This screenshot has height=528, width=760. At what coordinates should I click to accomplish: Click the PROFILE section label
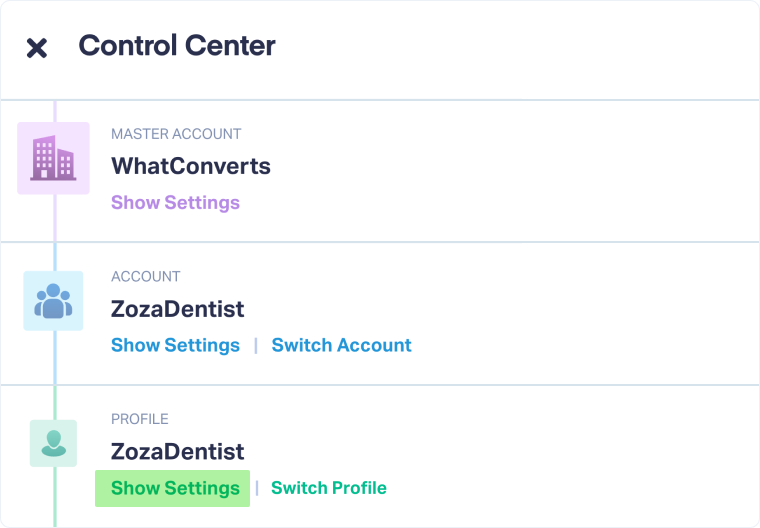click(140, 419)
